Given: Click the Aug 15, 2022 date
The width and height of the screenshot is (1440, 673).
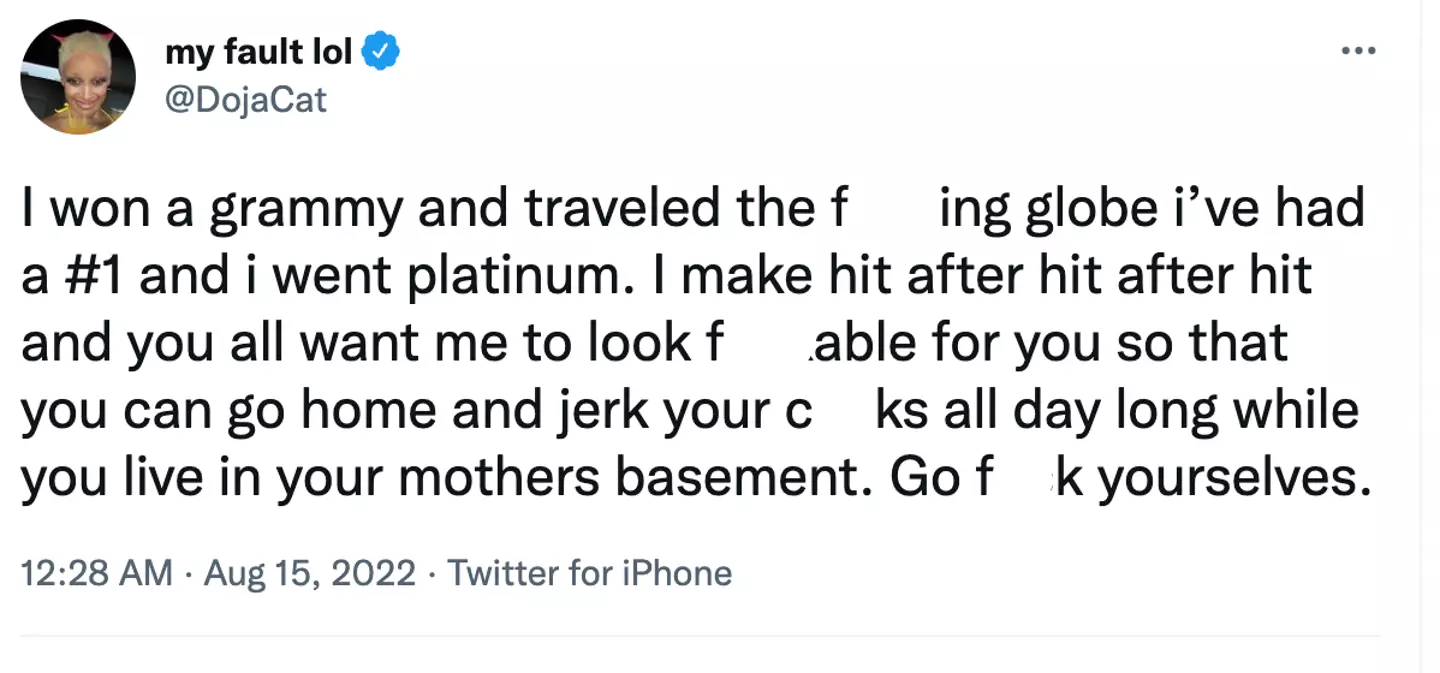Looking at the screenshot, I should click(309, 573).
